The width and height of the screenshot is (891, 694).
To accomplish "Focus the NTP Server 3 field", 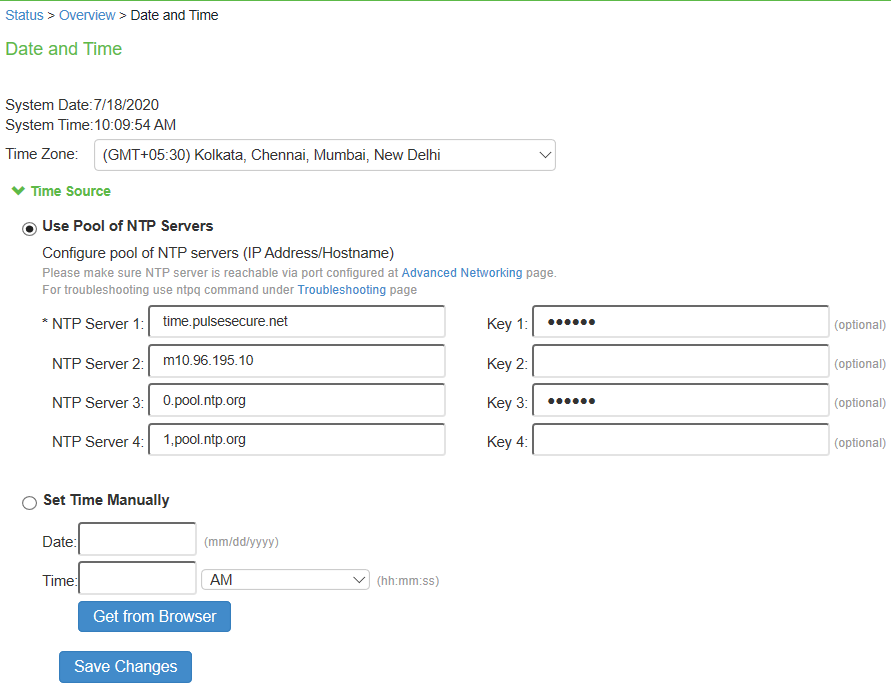I will 296,401.
